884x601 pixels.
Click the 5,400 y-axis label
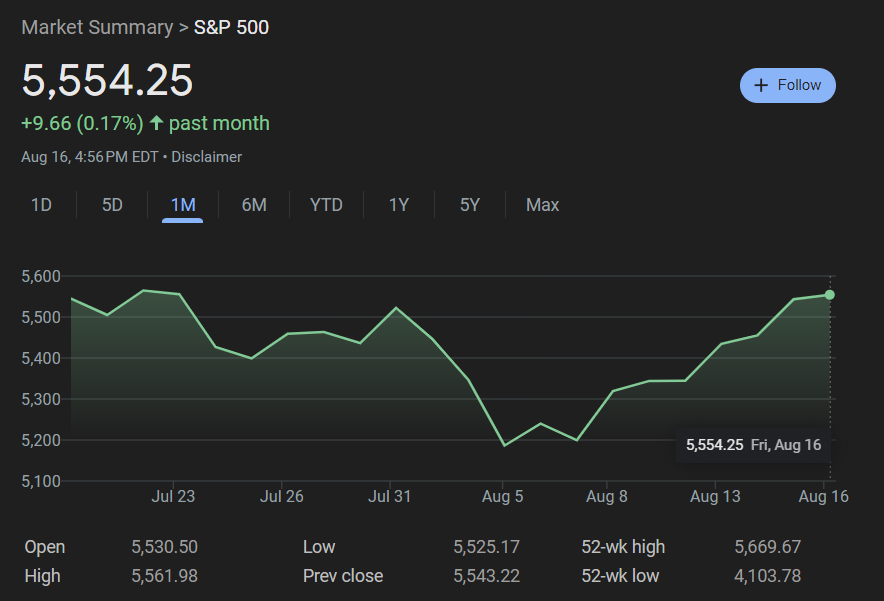41,359
